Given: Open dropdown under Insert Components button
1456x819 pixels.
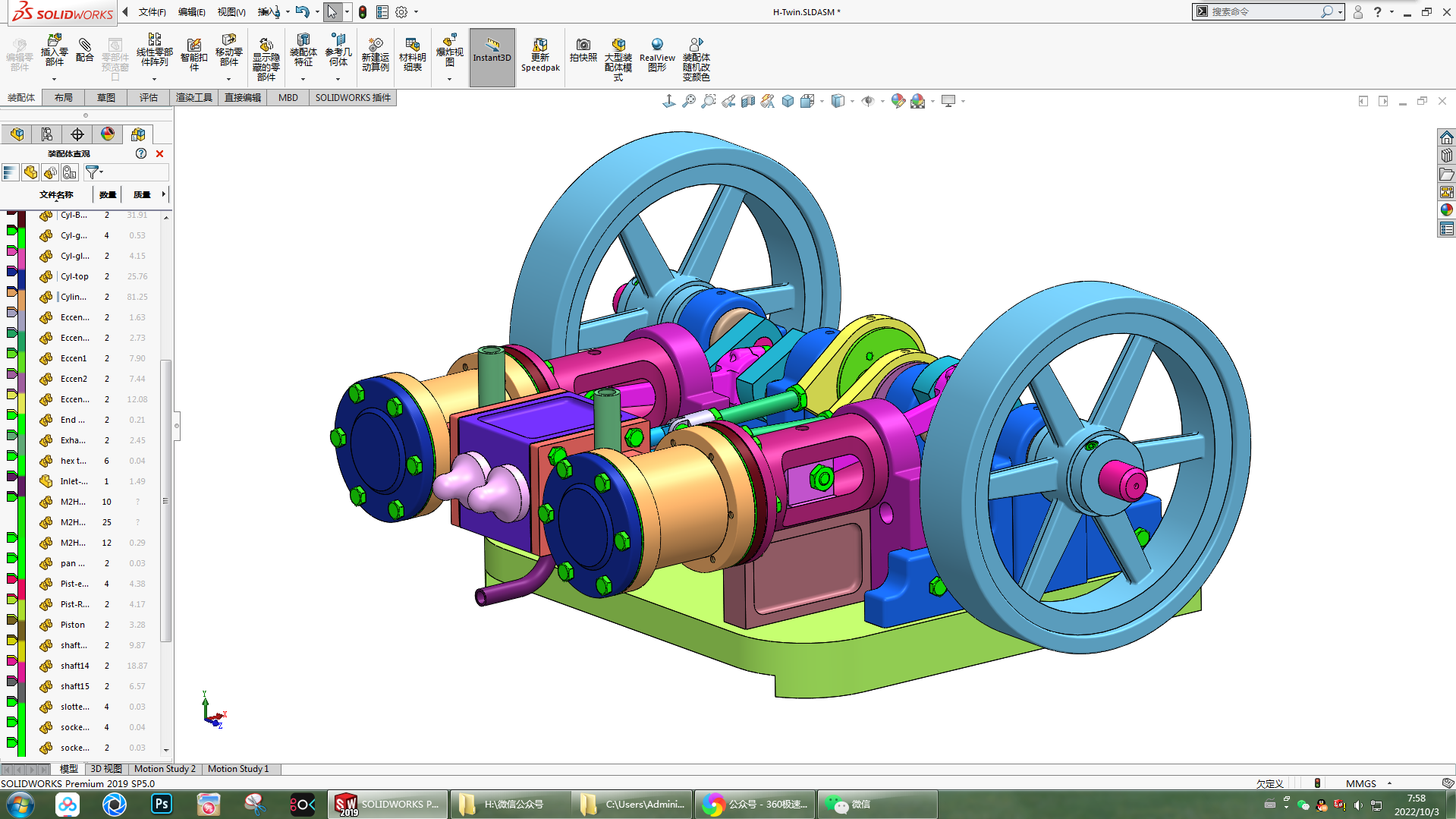Looking at the screenshot, I should point(54,79).
